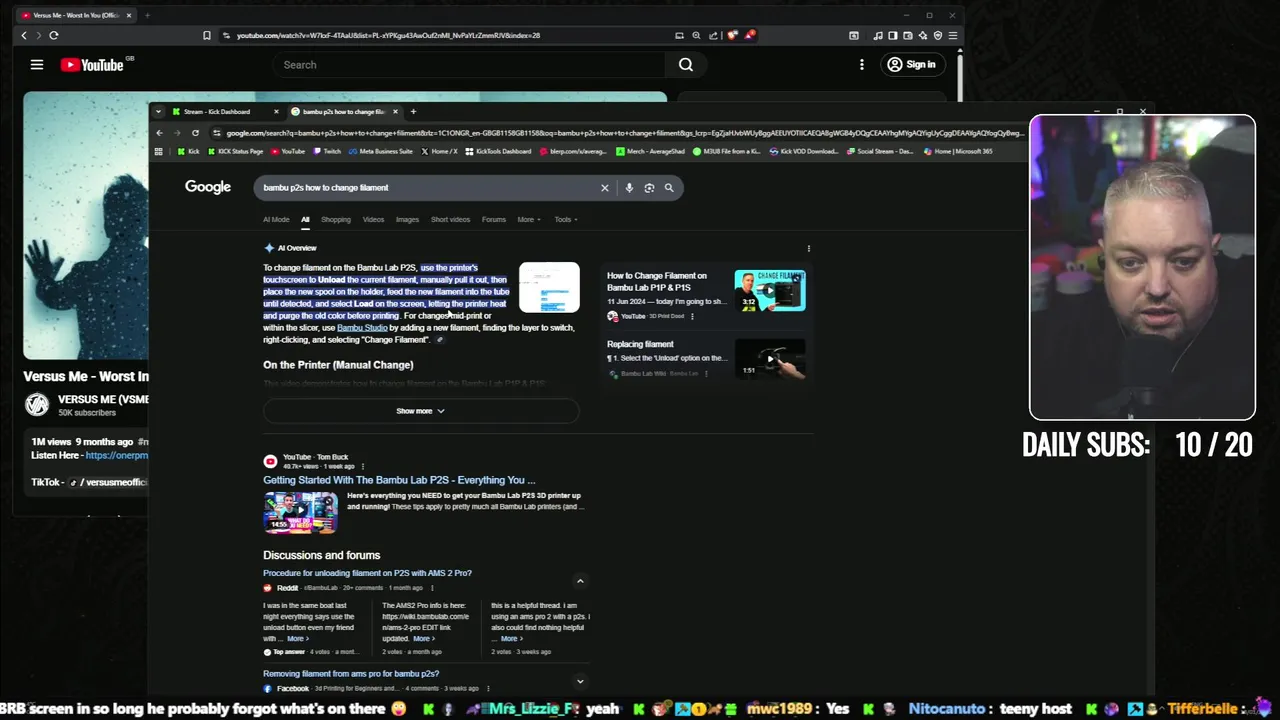Image resolution: width=1280 pixels, height=720 pixels.
Task: Open the onerpm link in YouTube description
Action: click(117, 456)
